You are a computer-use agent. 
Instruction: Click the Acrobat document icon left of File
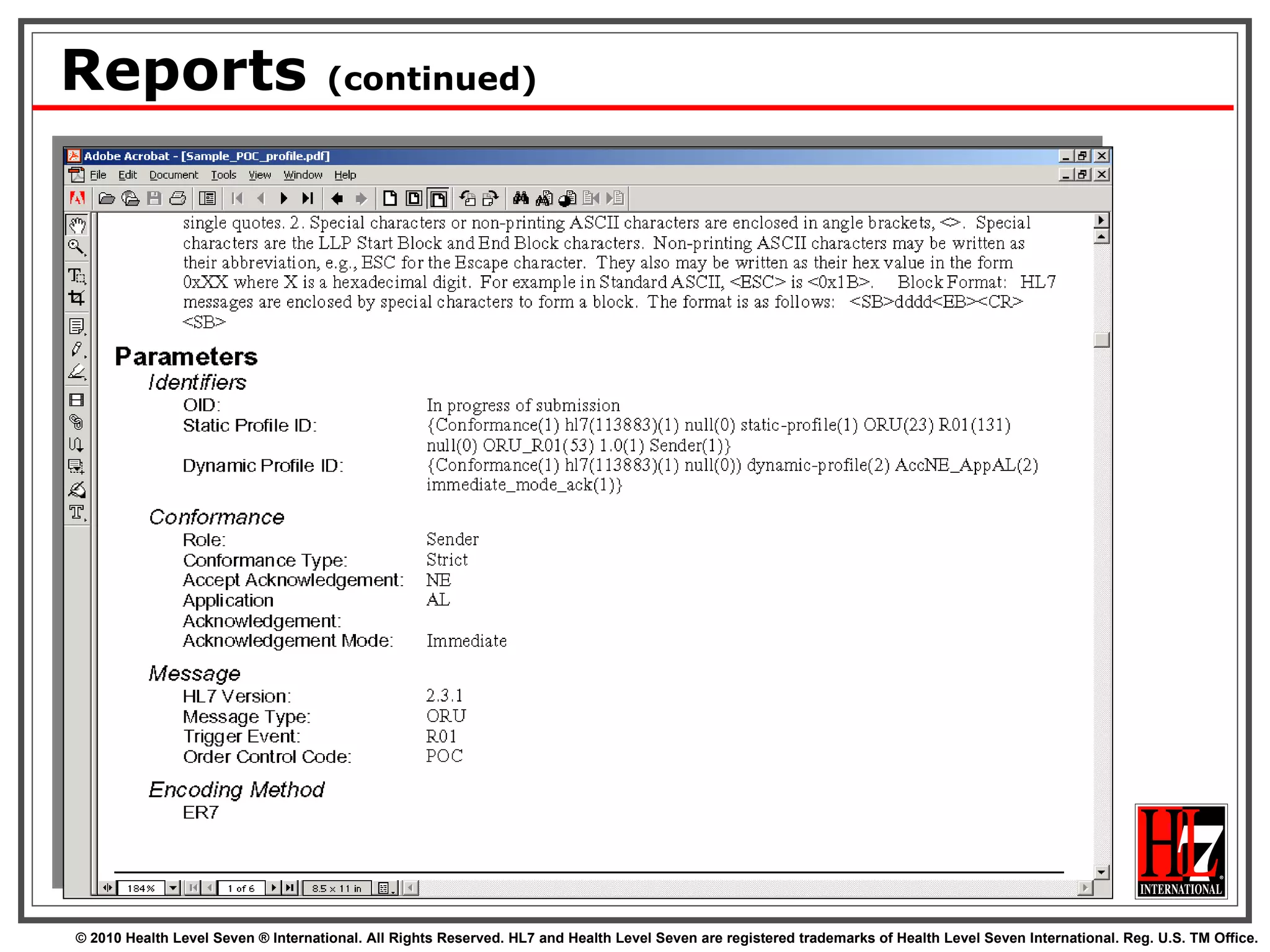pyautogui.click(x=76, y=175)
